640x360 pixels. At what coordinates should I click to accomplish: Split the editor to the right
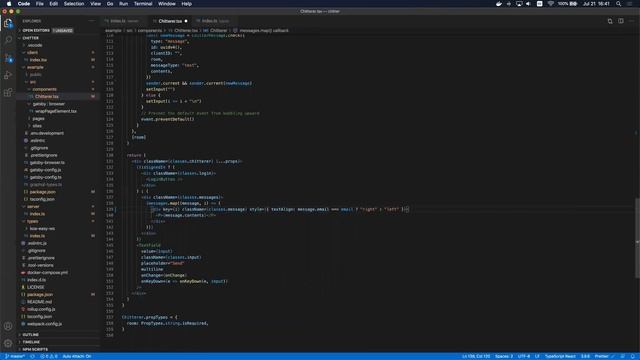pyautogui.click(x=620, y=21)
